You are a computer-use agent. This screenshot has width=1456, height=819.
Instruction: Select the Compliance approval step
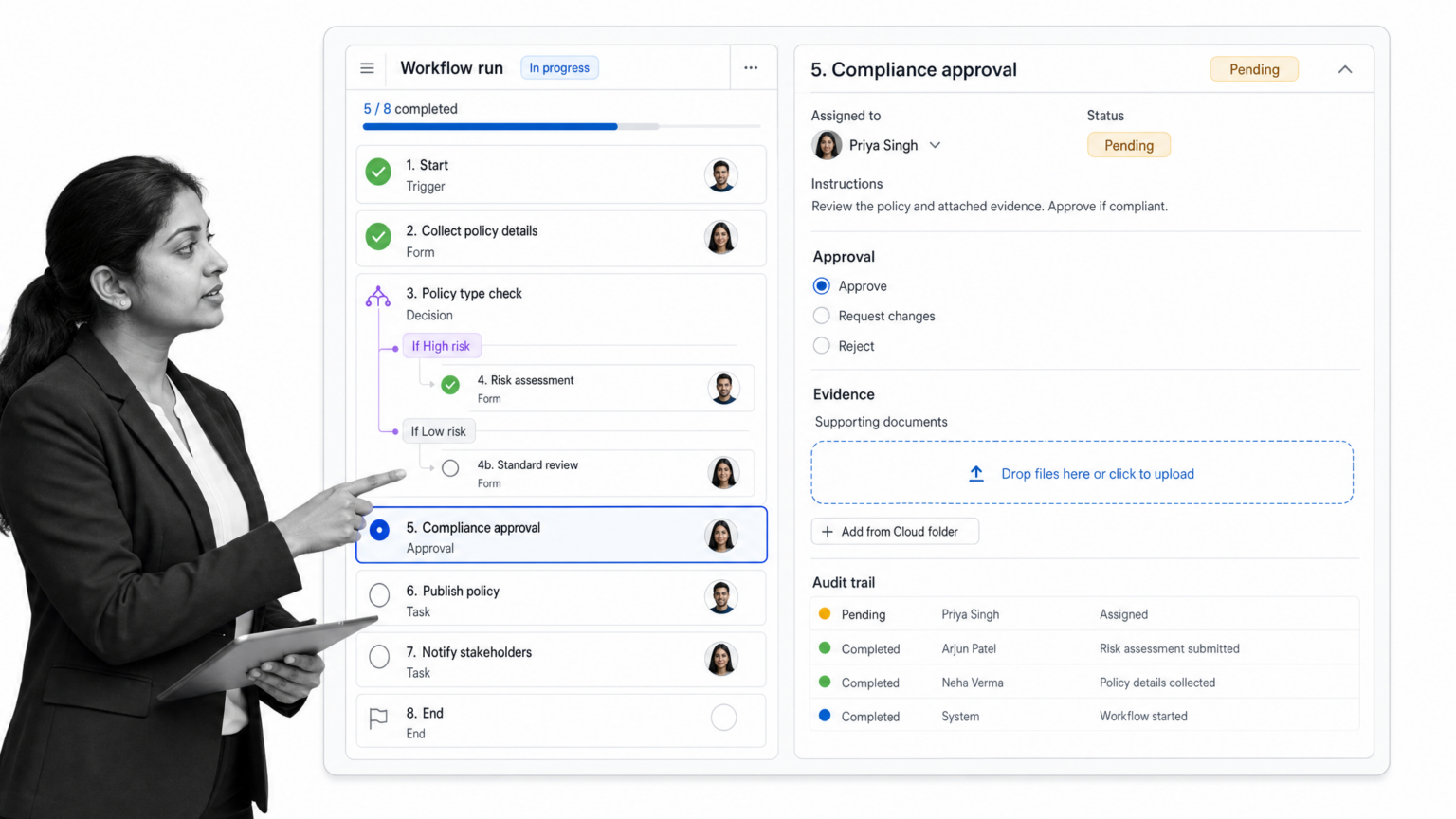(x=561, y=535)
